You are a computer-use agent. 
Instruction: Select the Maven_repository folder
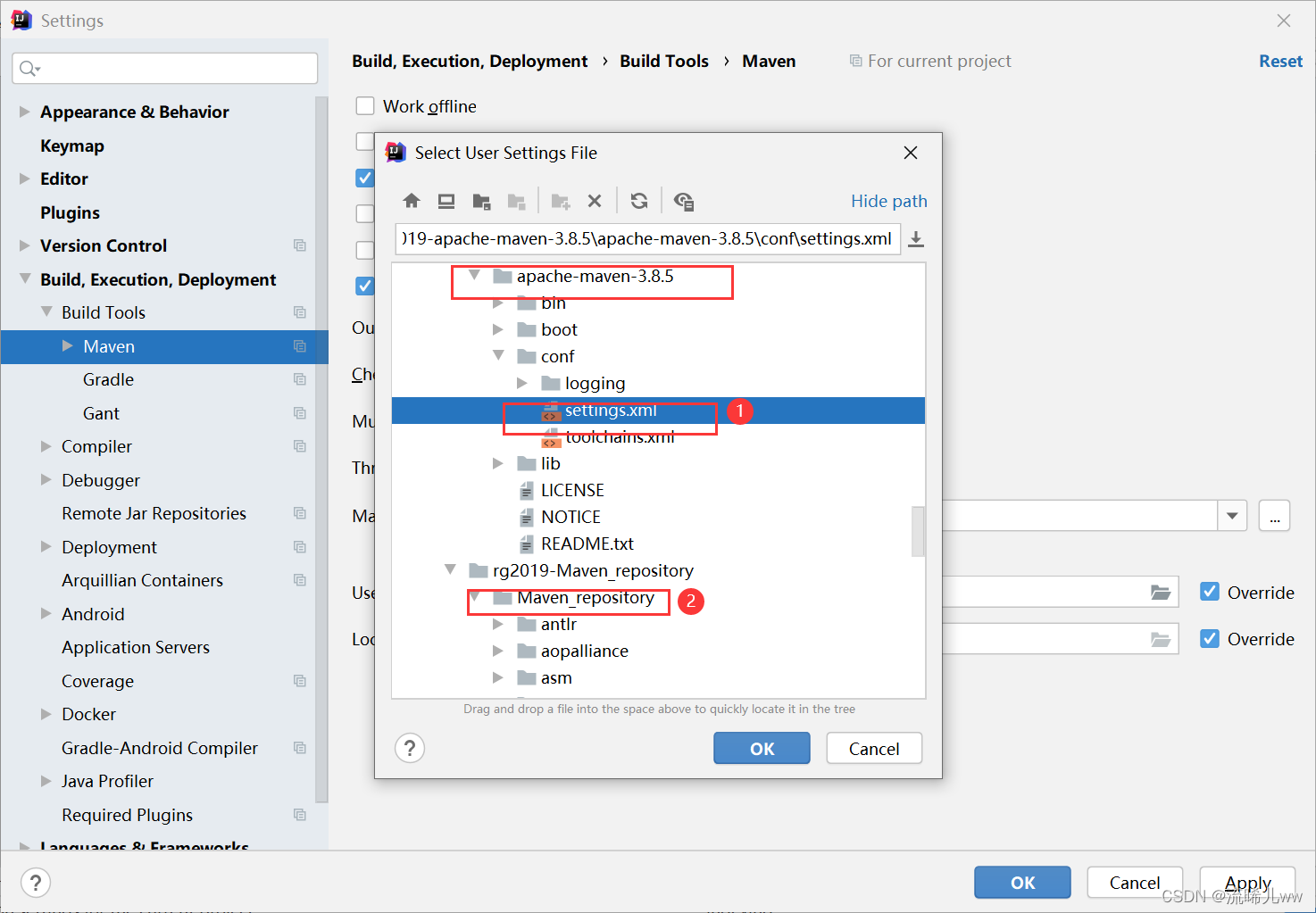586,597
